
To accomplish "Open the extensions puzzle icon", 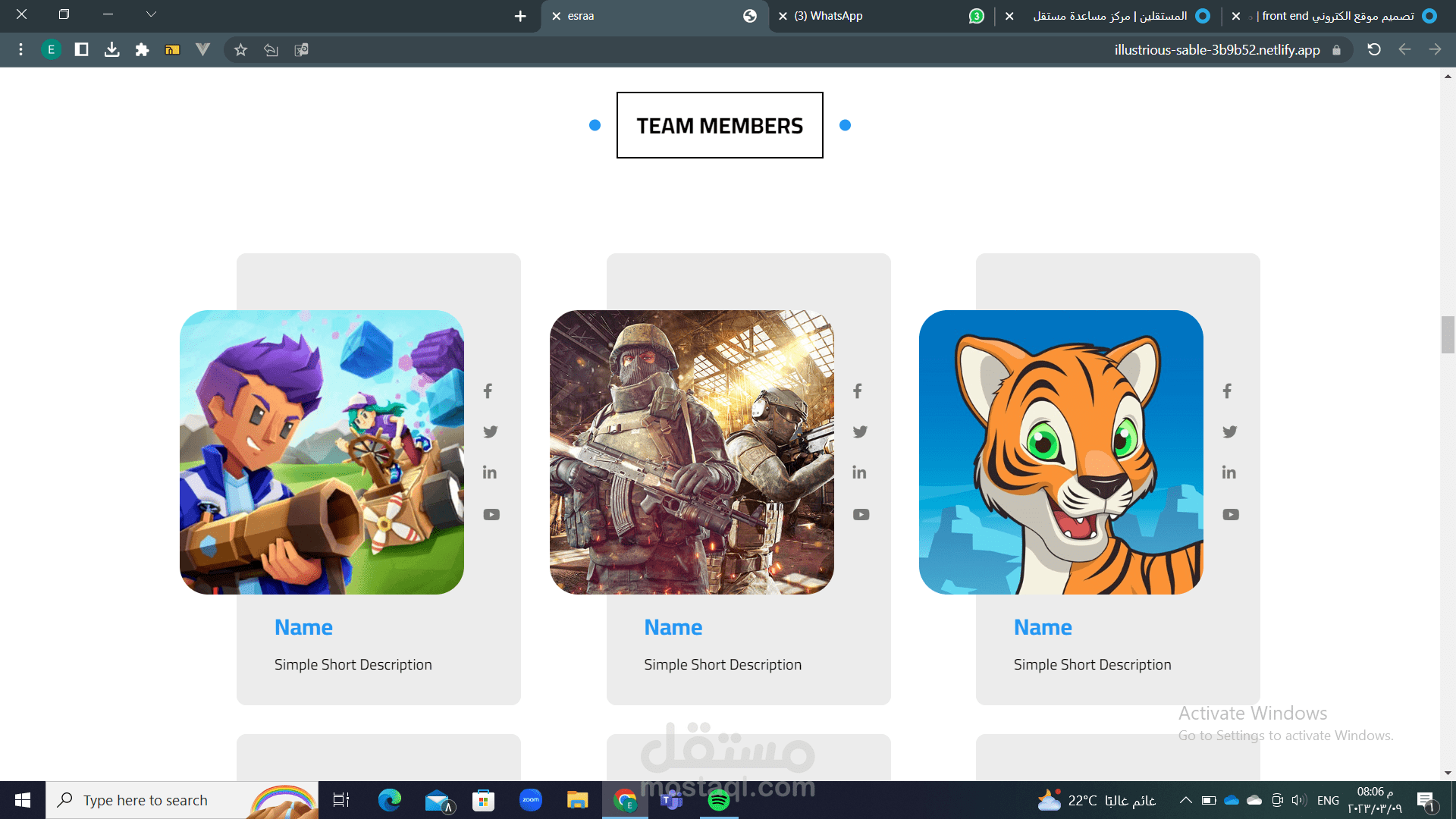I will click(x=142, y=49).
